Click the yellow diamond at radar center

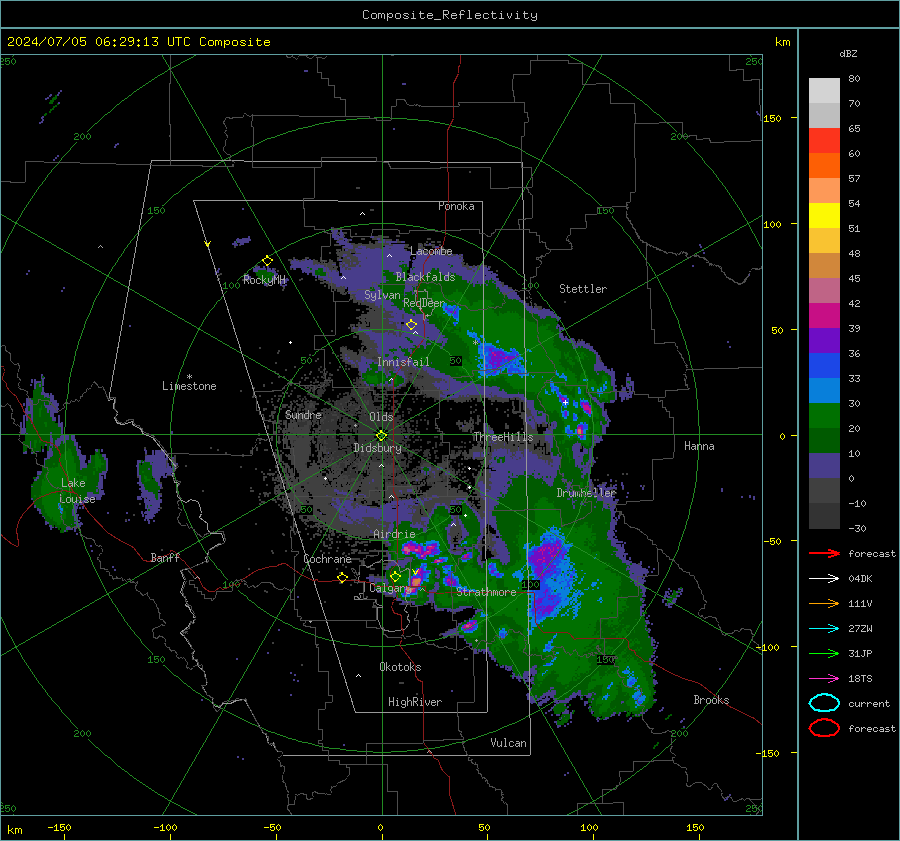click(x=381, y=435)
